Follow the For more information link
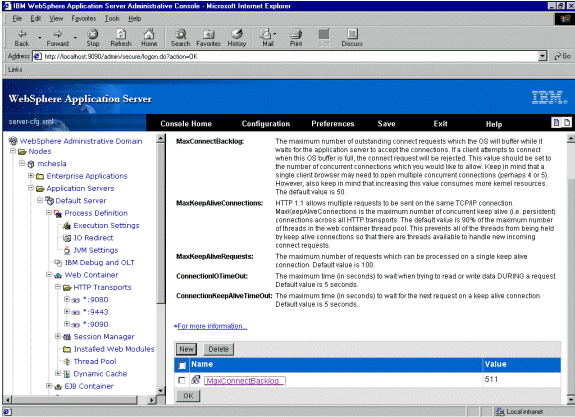The image size is (575, 417). coord(212,326)
